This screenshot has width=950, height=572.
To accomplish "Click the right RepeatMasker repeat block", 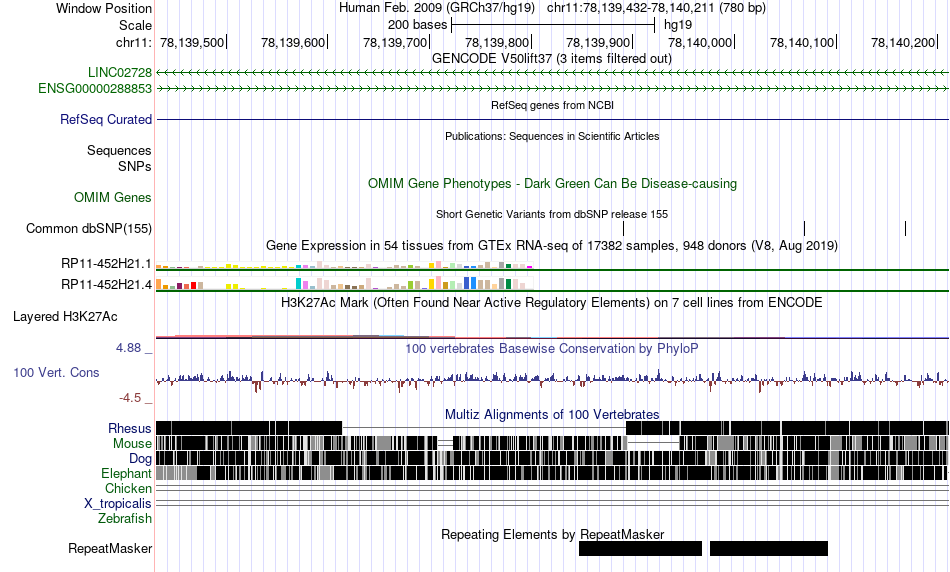I will click(769, 548).
